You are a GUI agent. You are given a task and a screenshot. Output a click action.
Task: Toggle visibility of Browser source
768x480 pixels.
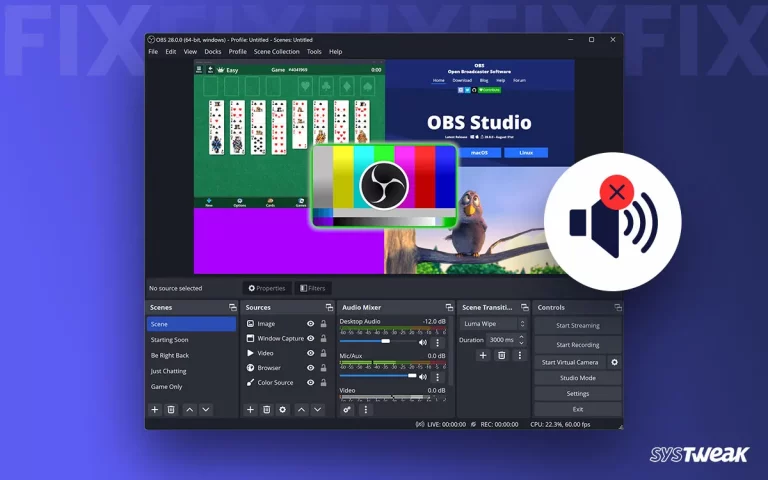tap(311, 368)
